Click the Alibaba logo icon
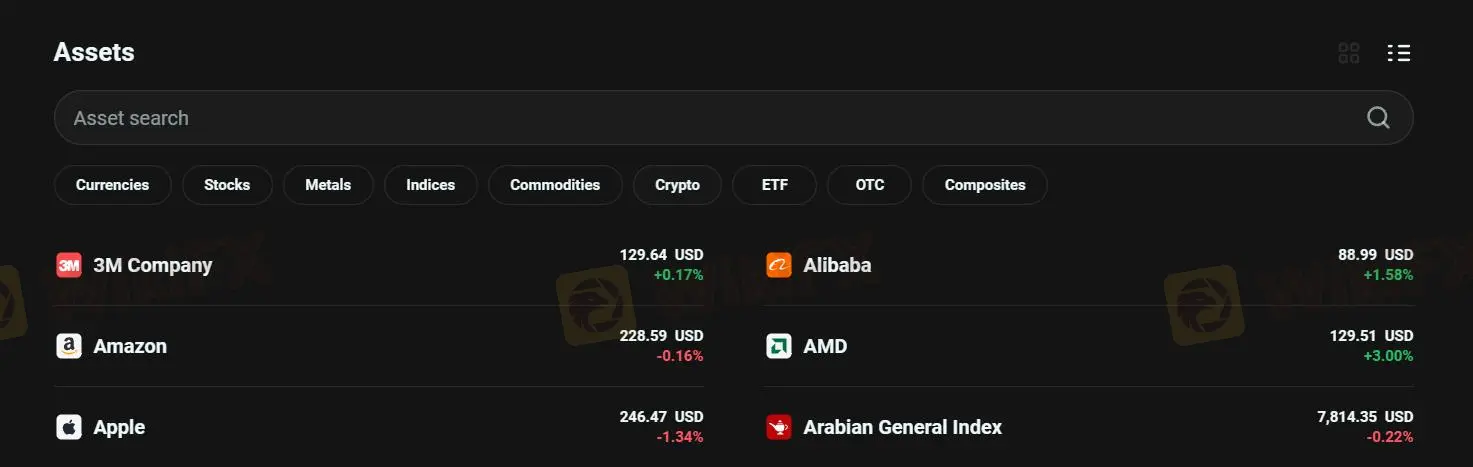This screenshot has height=467, width=1473. [779, 265]
